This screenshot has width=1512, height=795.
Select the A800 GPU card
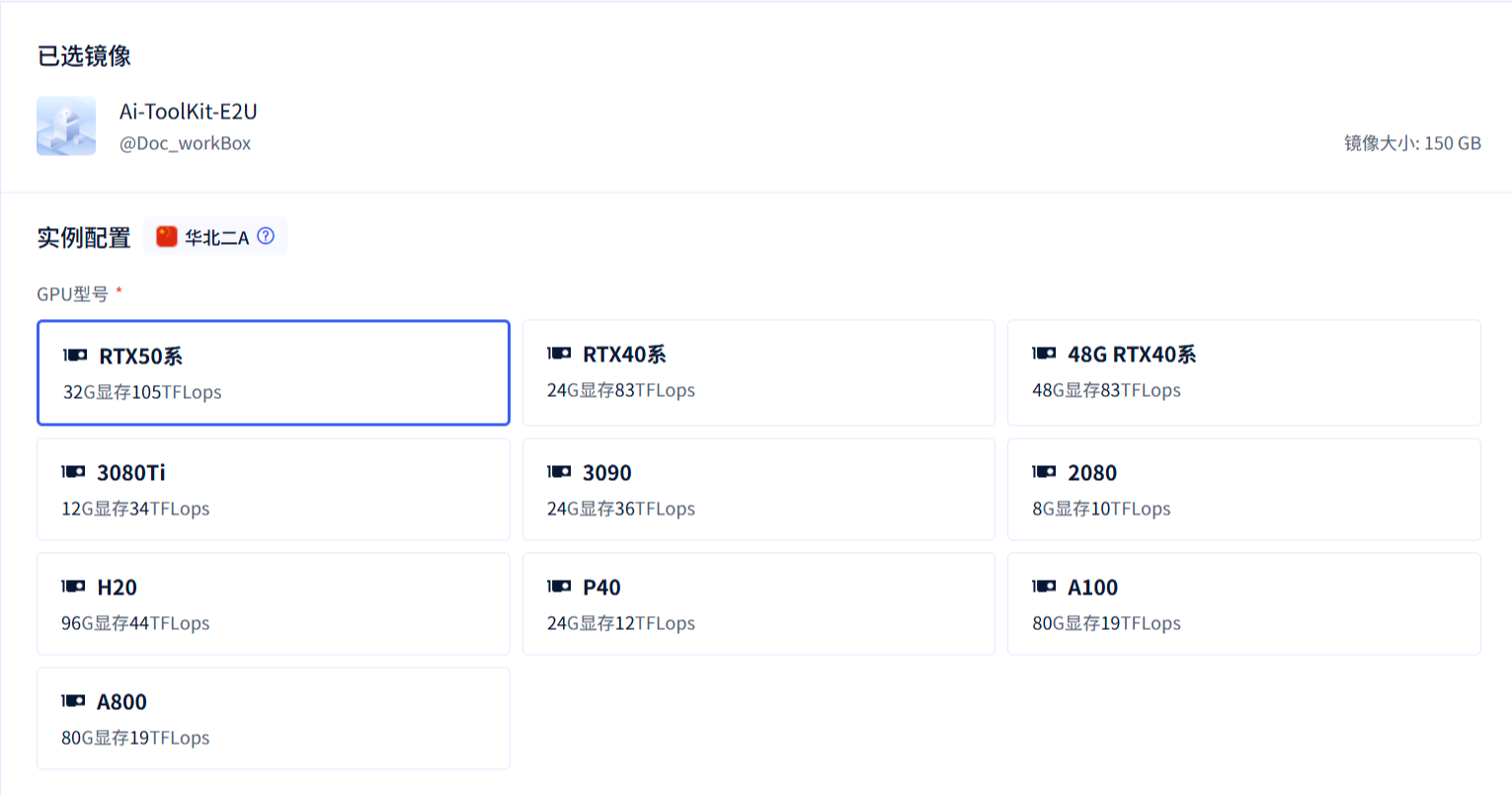(x=274, y=718)
